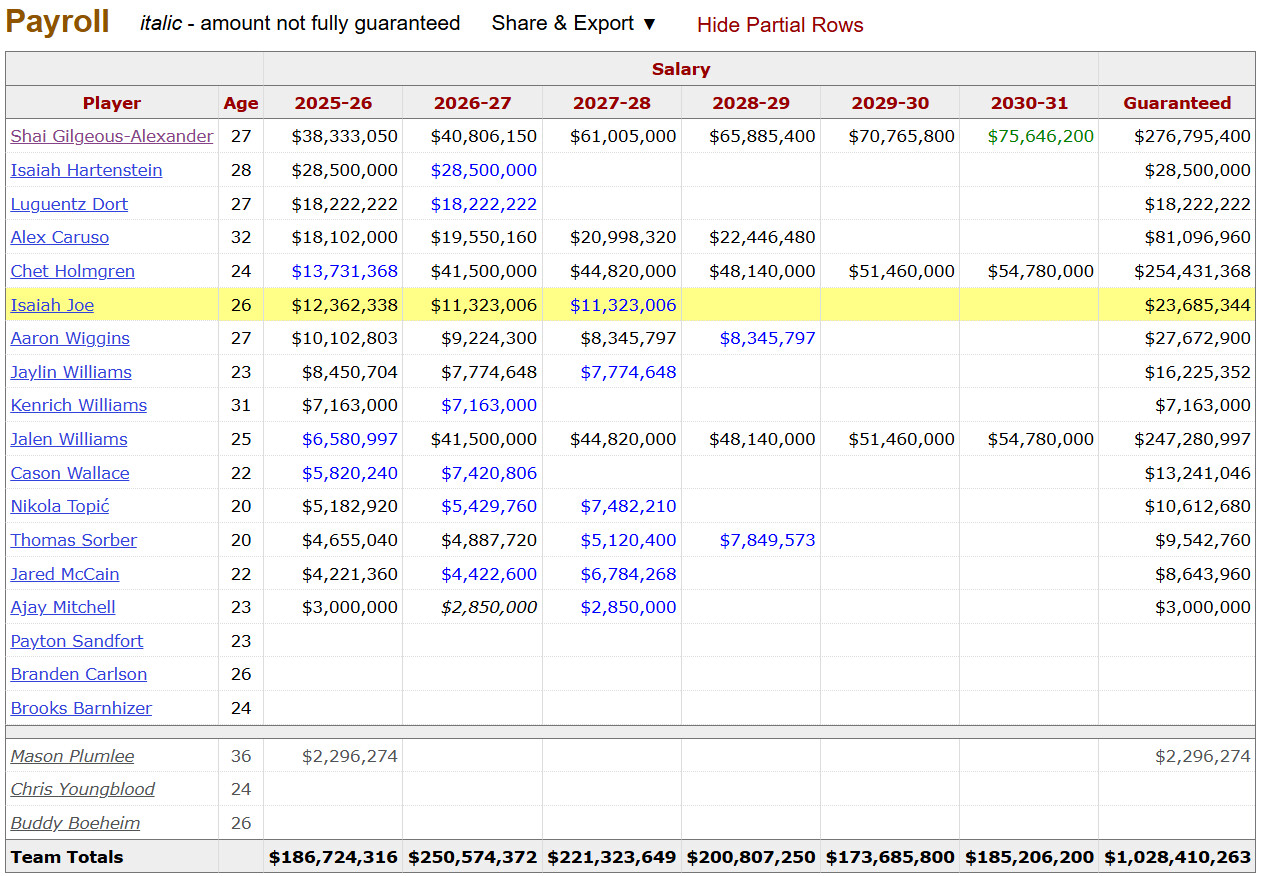Sort by 2026-27 salary column

472,103
